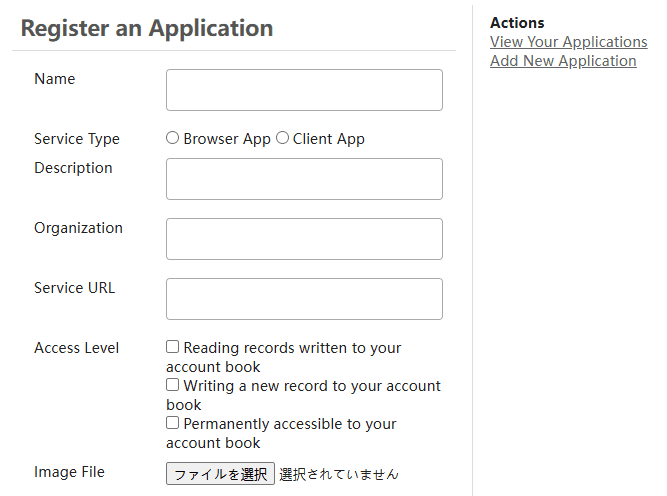Focus the Description text box
This screenshot has width=667, height=496.
[304, 179]
